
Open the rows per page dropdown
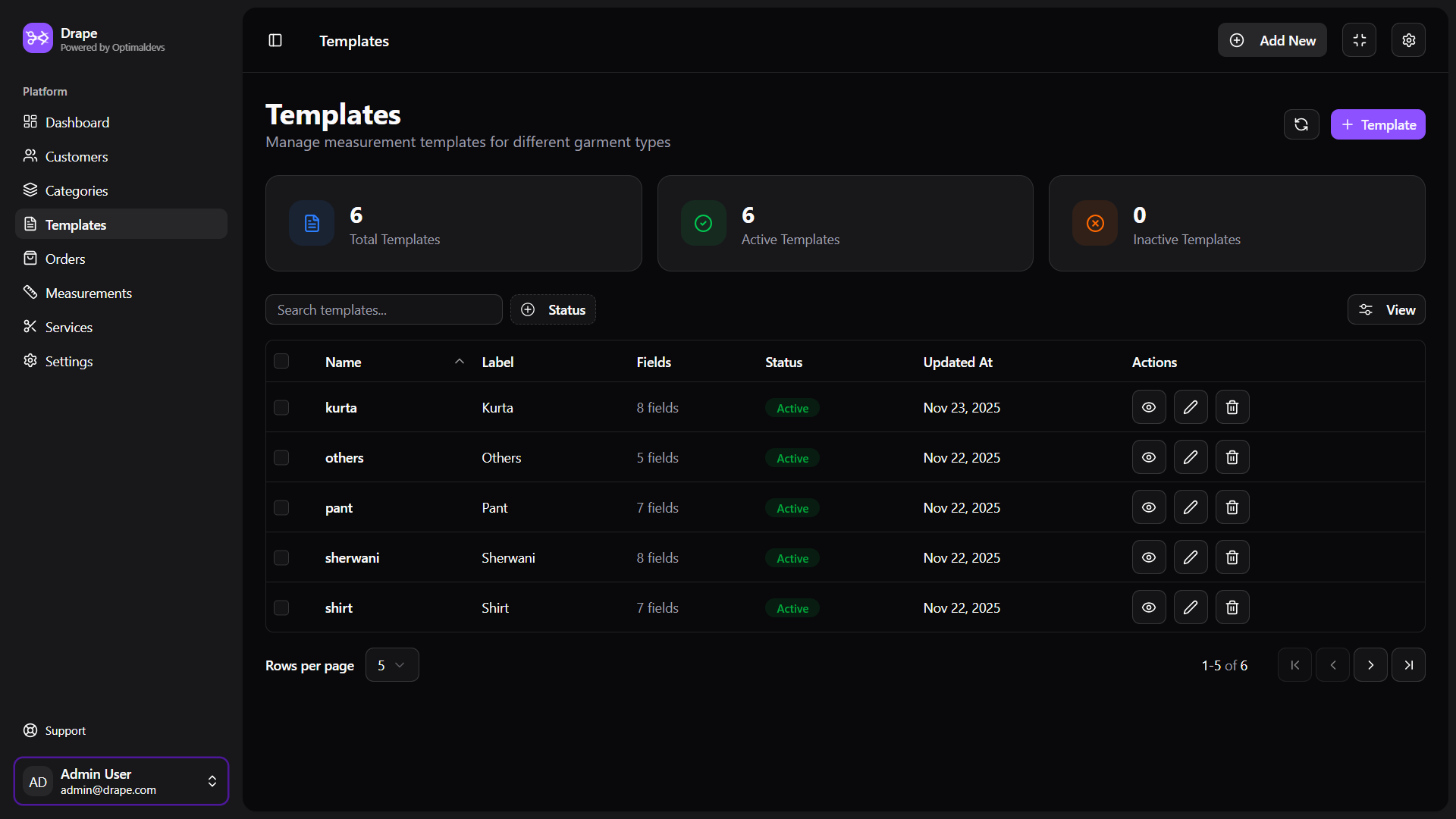click(x=391, y=665)
